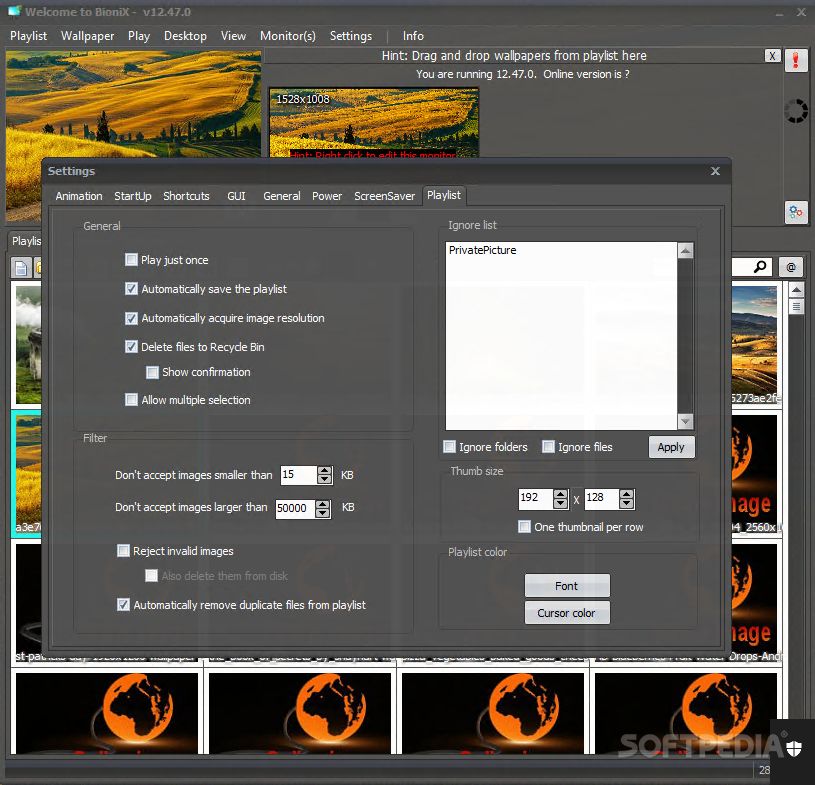
Task: Click the large wallpaper preview image
Action: (133, 104)
